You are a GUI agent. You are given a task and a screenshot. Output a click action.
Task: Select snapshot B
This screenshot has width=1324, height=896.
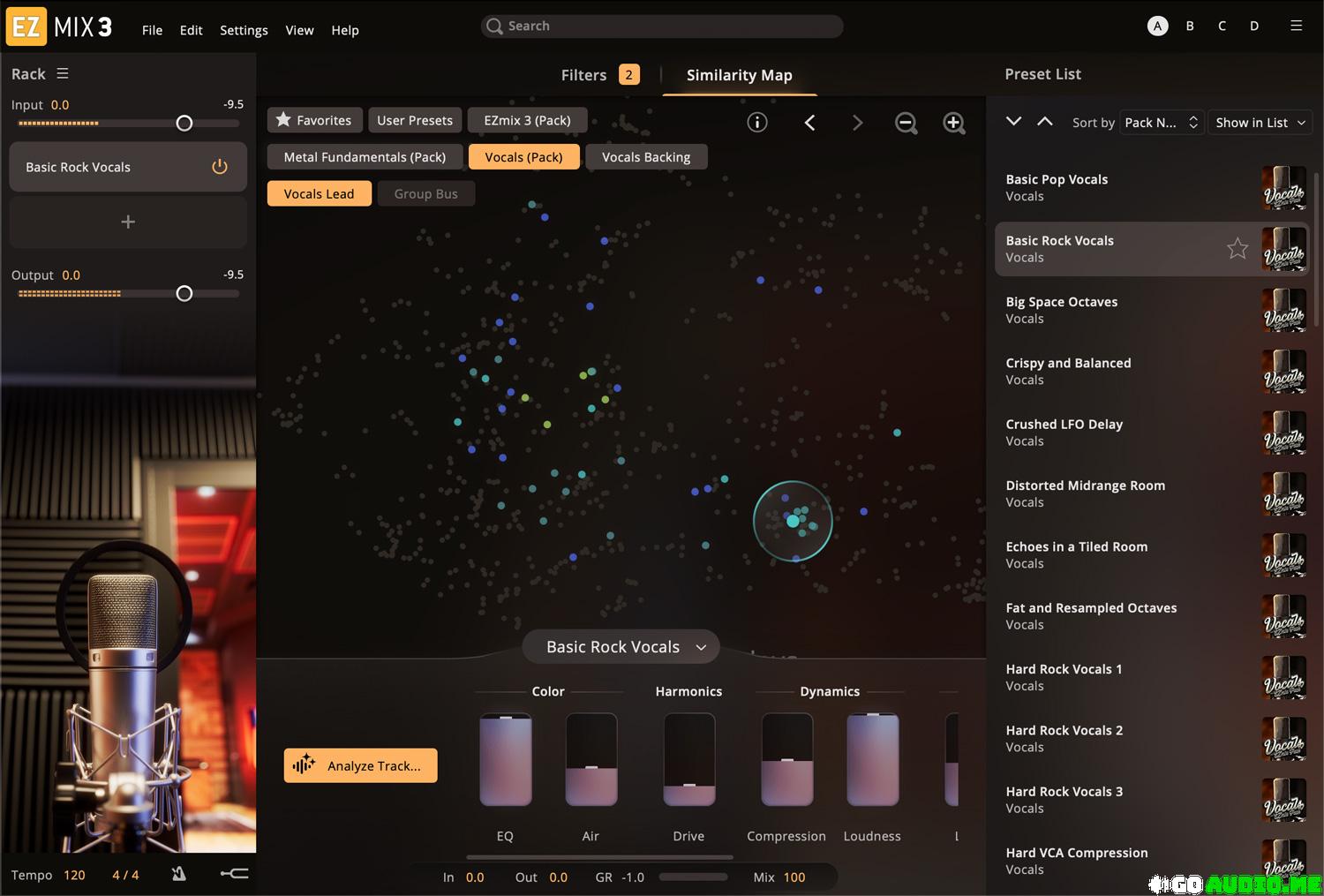tap(1190, 26)
